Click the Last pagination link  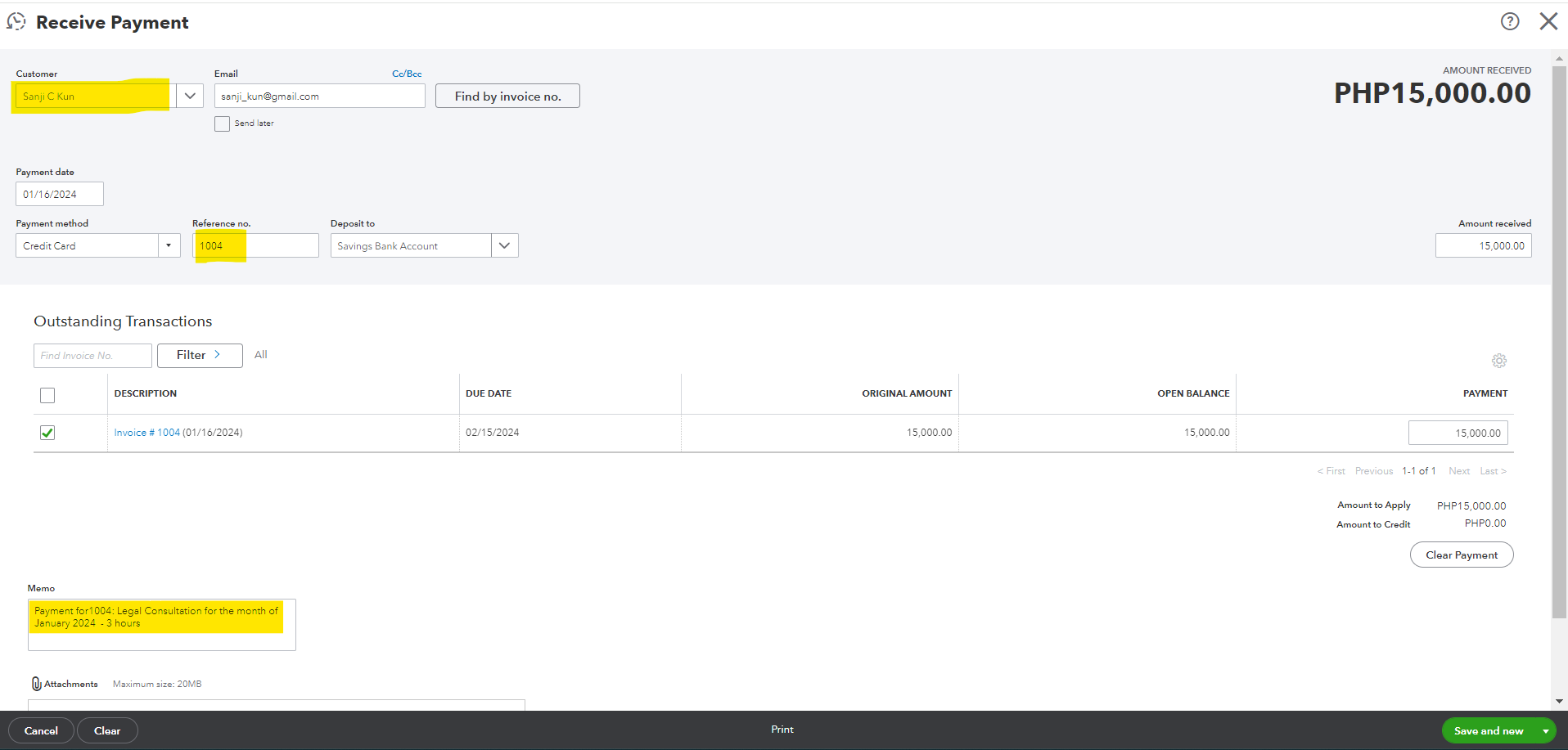(1494, 471)
